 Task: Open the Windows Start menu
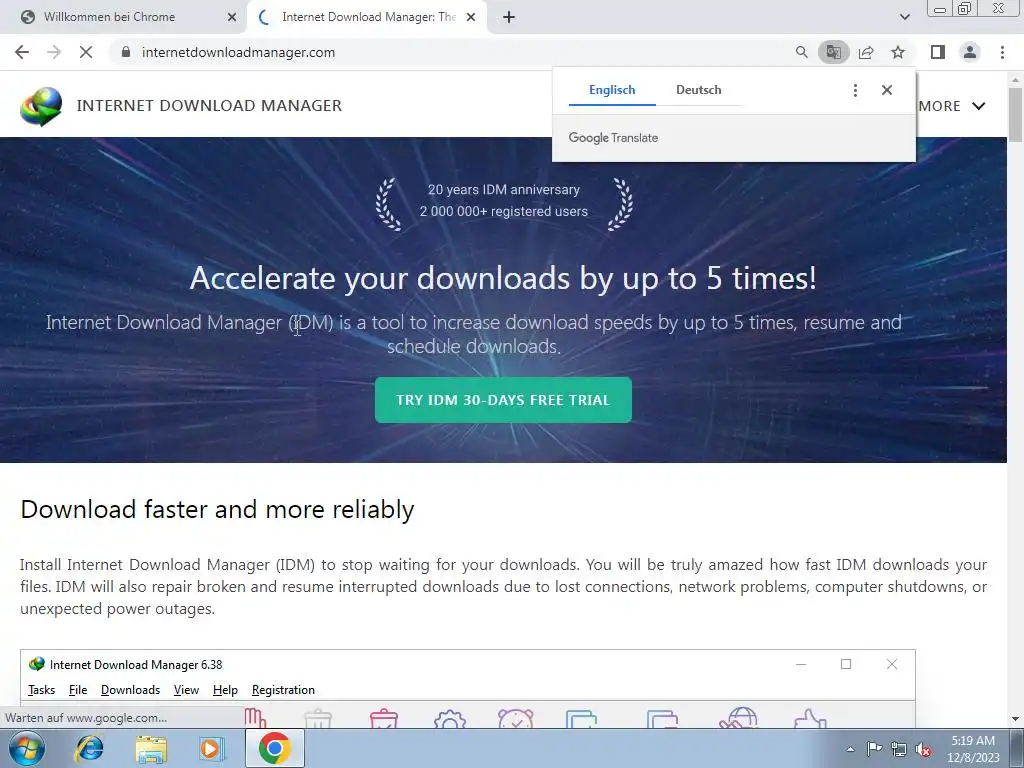click(x=26, y=748)
